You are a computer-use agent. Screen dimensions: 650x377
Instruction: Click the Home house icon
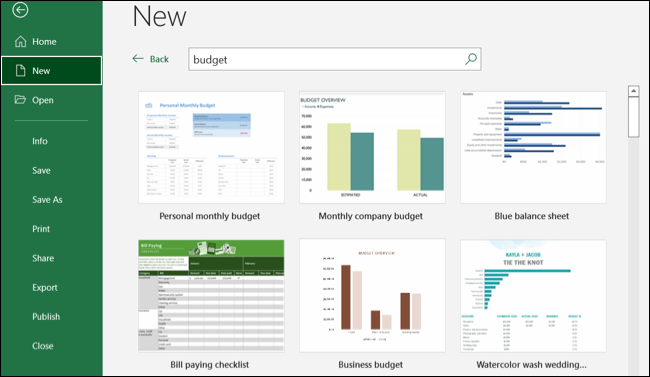point(20,41)
